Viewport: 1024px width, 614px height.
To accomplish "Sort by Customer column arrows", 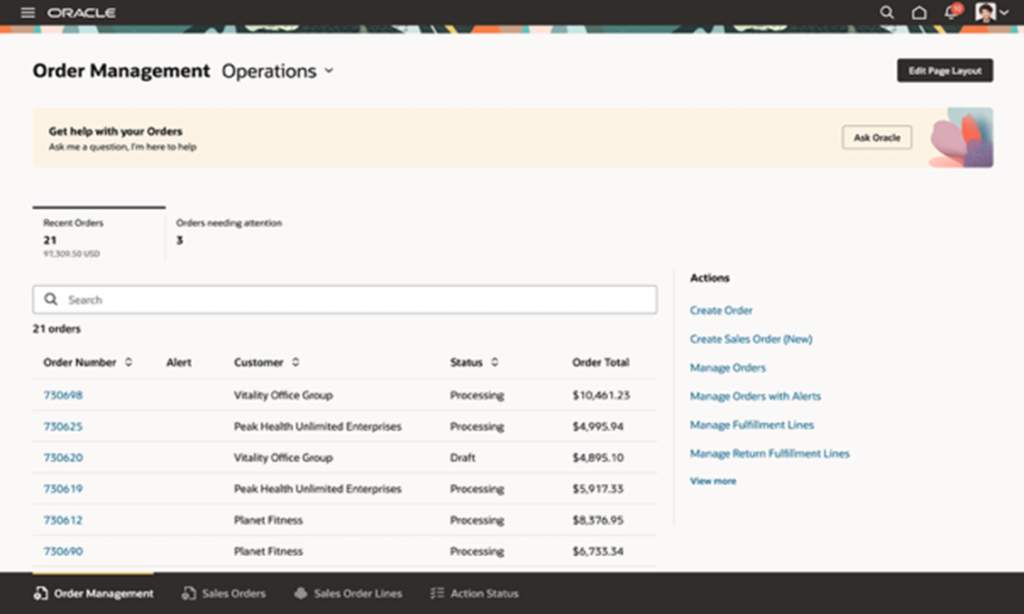I will point(296,362).
